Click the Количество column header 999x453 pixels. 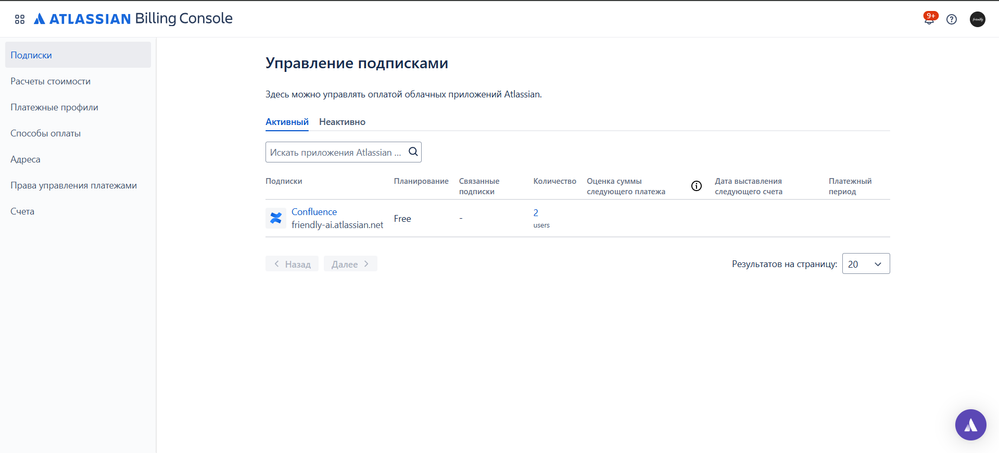(555, 181)
